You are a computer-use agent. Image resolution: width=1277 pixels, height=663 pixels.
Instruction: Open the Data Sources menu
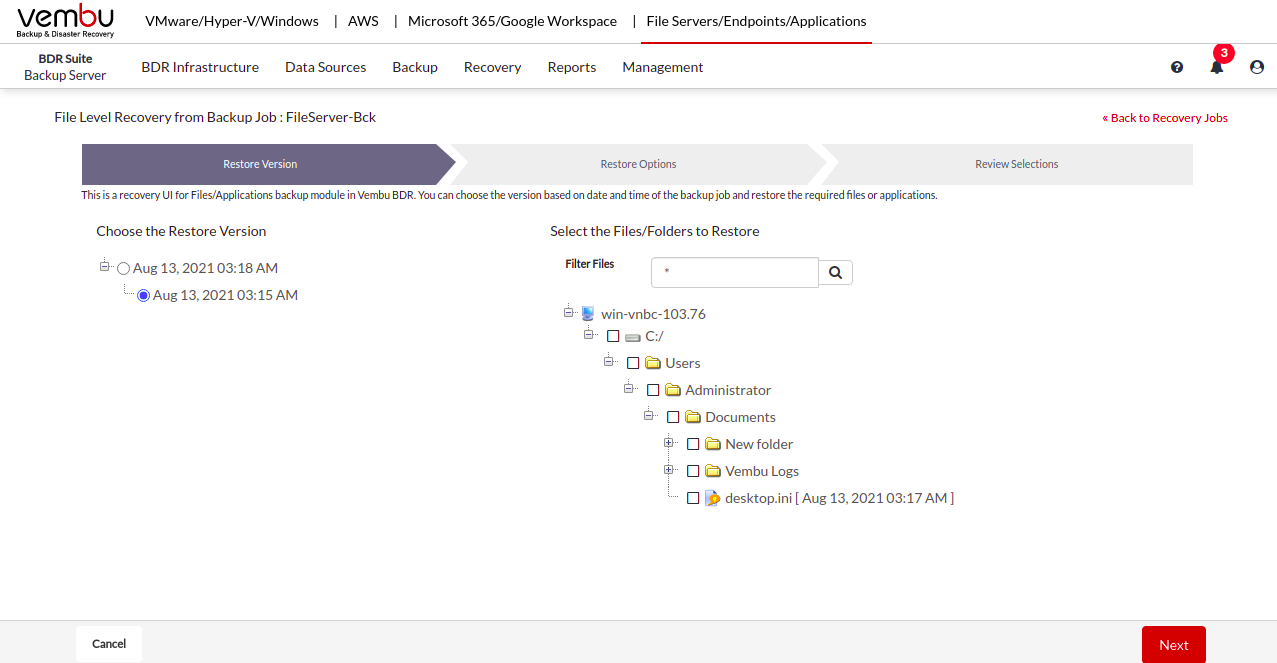click(x=326, y=67)
